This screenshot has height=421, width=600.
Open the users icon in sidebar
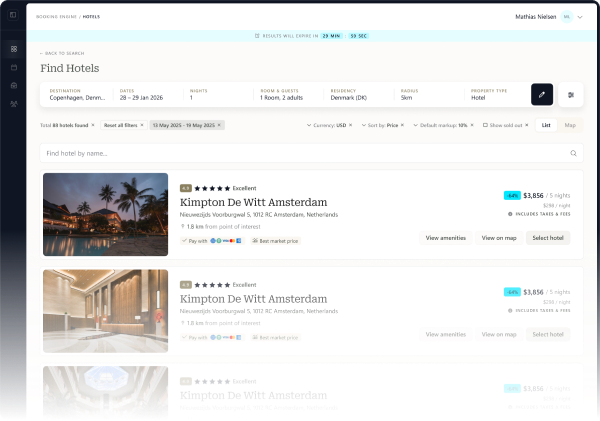click(14, 104)
